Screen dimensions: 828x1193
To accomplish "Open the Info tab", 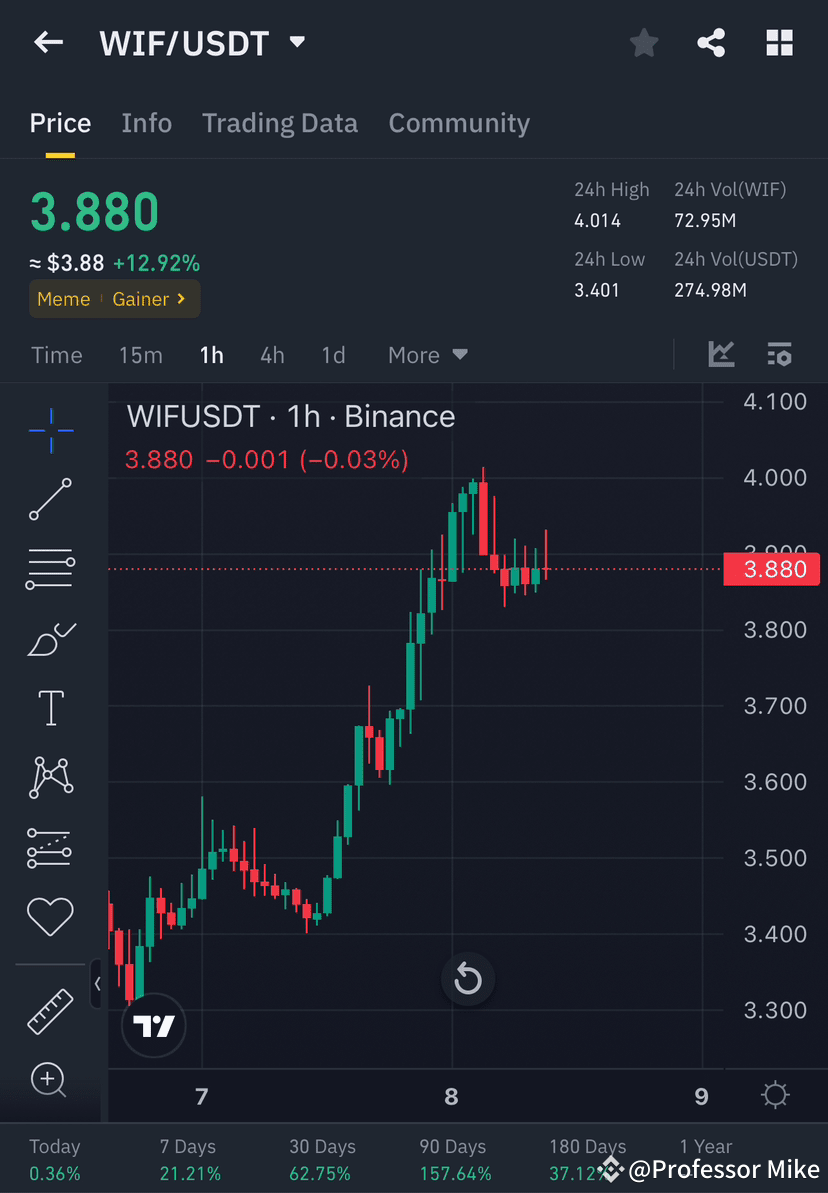I will coord(146,122).
